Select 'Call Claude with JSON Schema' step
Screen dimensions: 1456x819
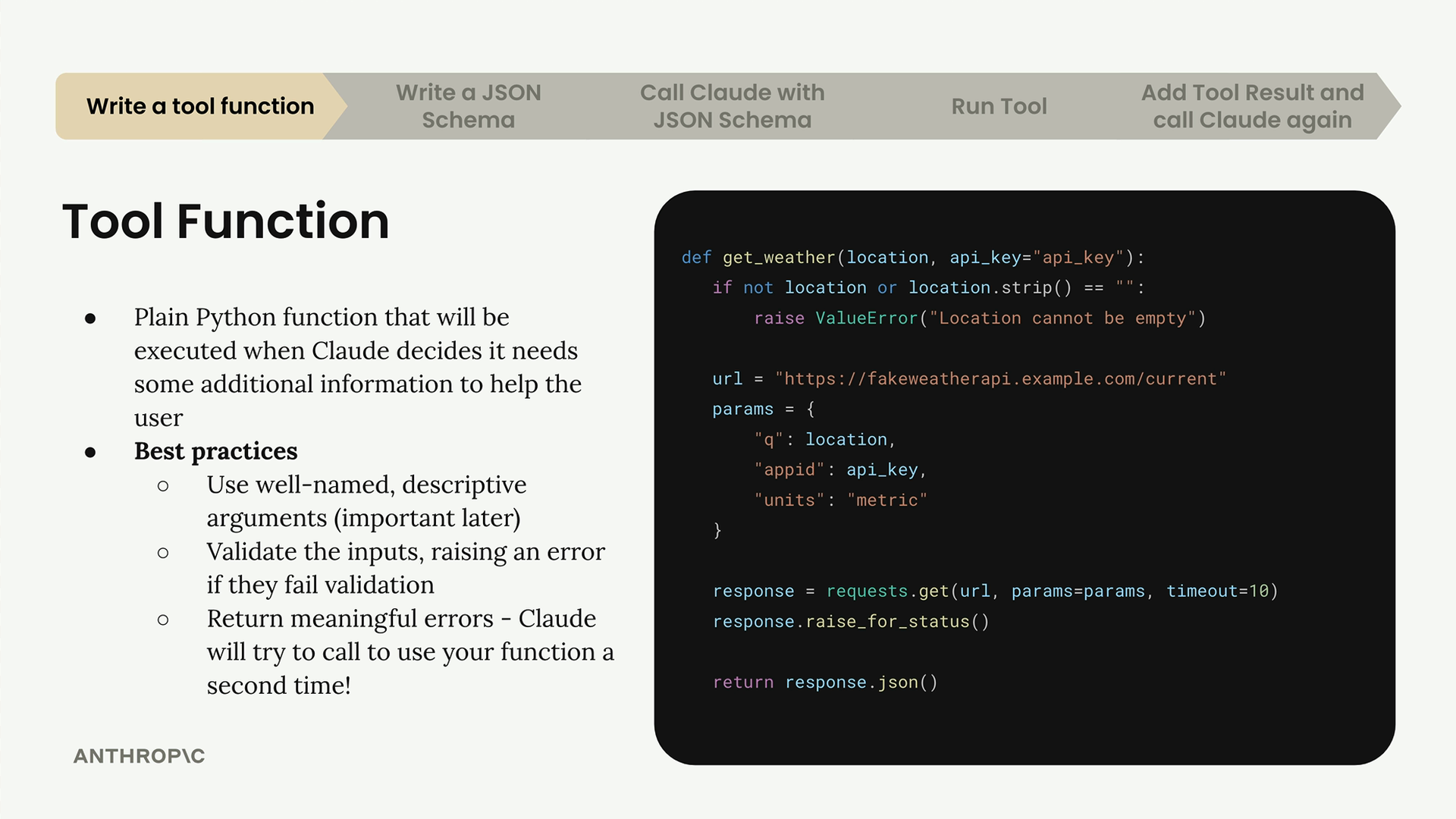click(733, 106)
